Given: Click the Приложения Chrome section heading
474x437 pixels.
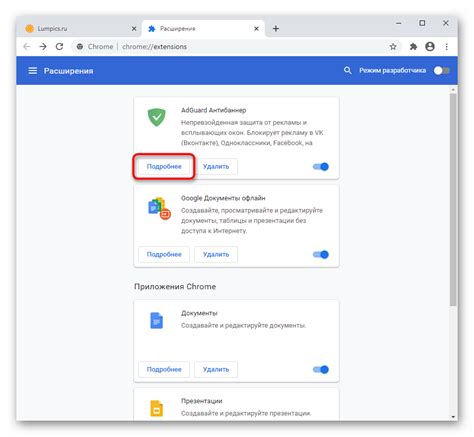Looking at the screenshot, I should pyautogui.click(x=175, y=287).
